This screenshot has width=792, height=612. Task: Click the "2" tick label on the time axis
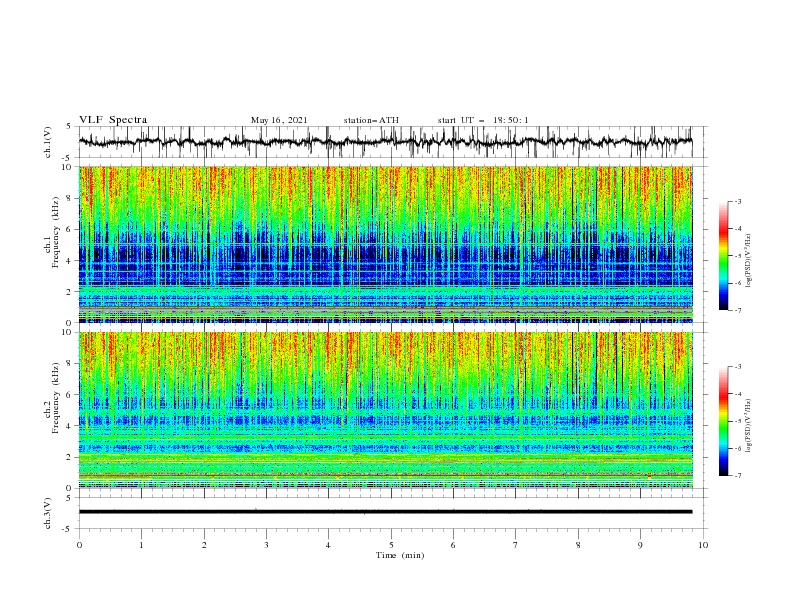[x=204, y=545]
